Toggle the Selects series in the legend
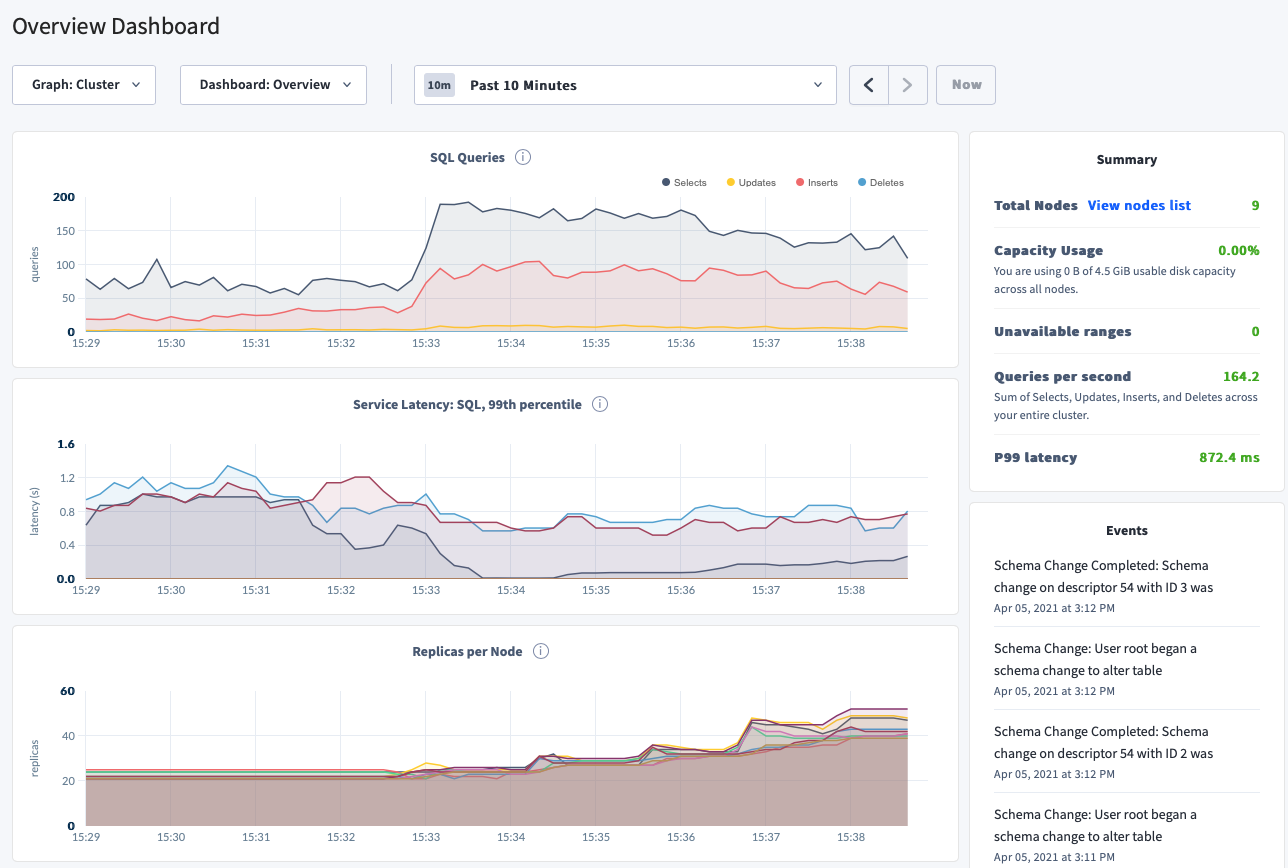This screenshot has width=1288, height=868. pyautogui.click(x=684, y=182)
